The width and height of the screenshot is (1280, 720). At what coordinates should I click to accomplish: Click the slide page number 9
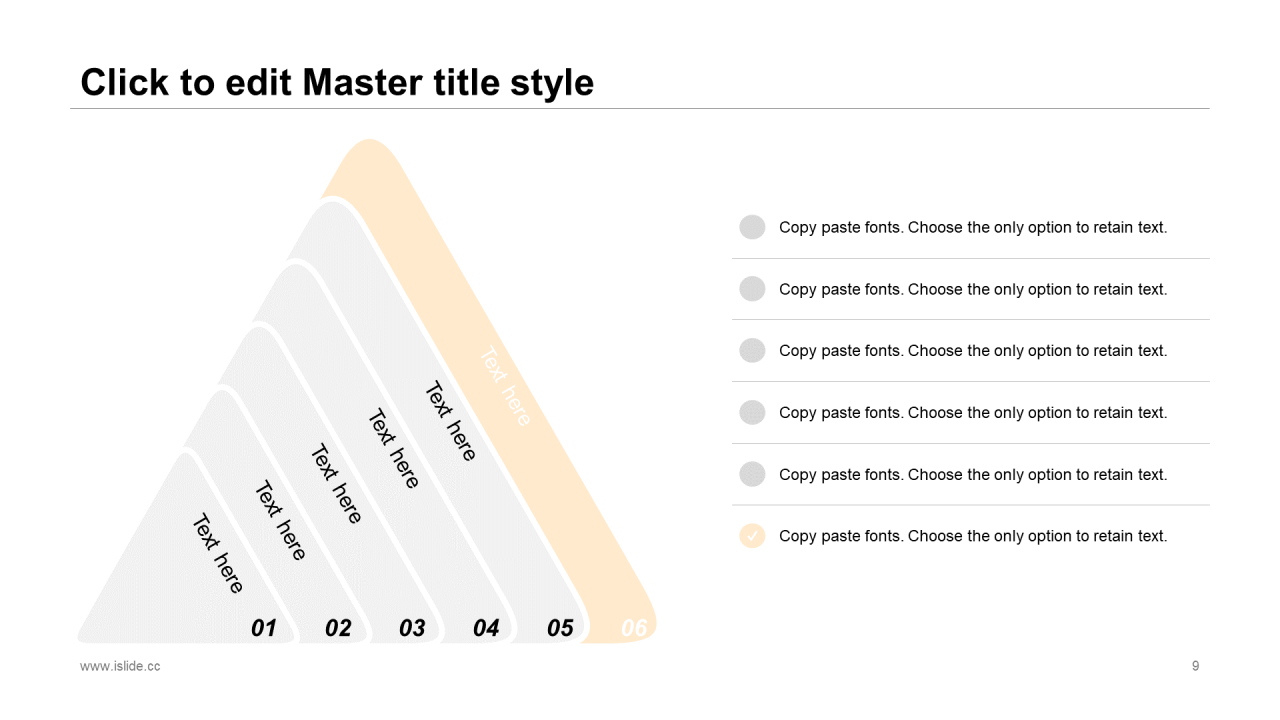pos(1195,666)
